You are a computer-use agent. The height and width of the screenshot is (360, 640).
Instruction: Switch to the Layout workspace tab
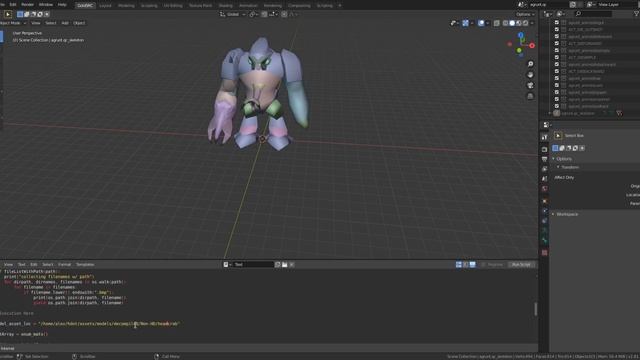pos(105,6)
